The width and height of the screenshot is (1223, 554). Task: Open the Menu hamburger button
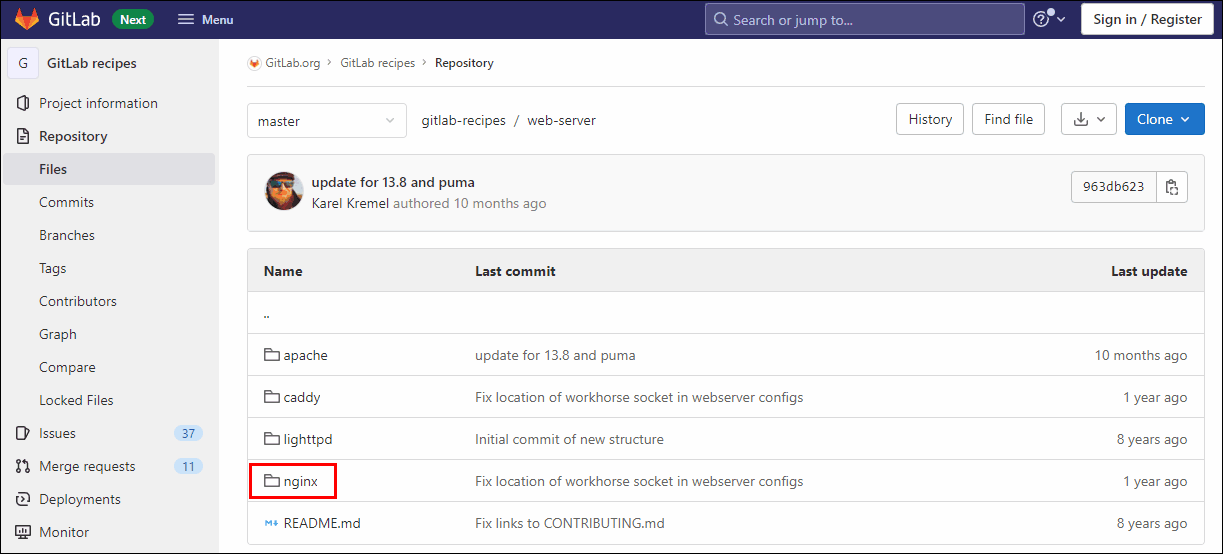pos(205,19)
